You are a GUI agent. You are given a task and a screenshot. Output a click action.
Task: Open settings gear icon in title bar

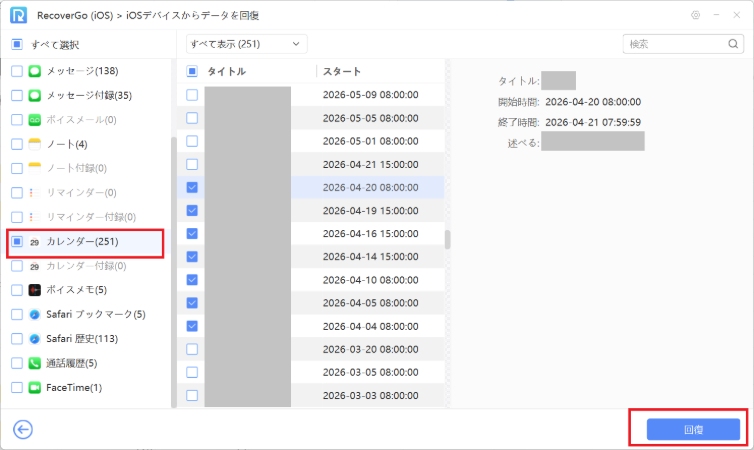click(695, 15)
